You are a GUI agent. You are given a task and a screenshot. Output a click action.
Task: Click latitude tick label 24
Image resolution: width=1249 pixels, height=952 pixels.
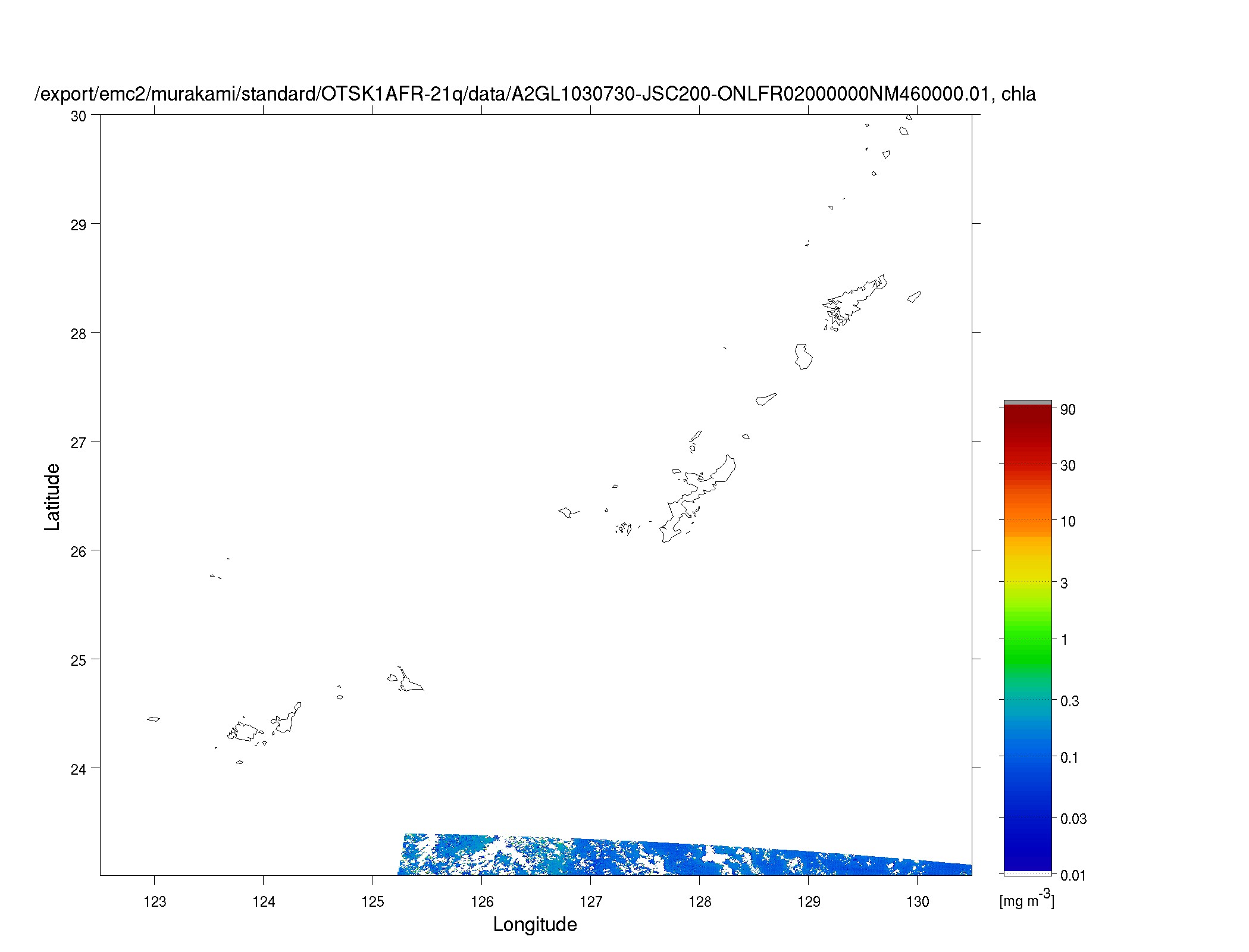78,769
